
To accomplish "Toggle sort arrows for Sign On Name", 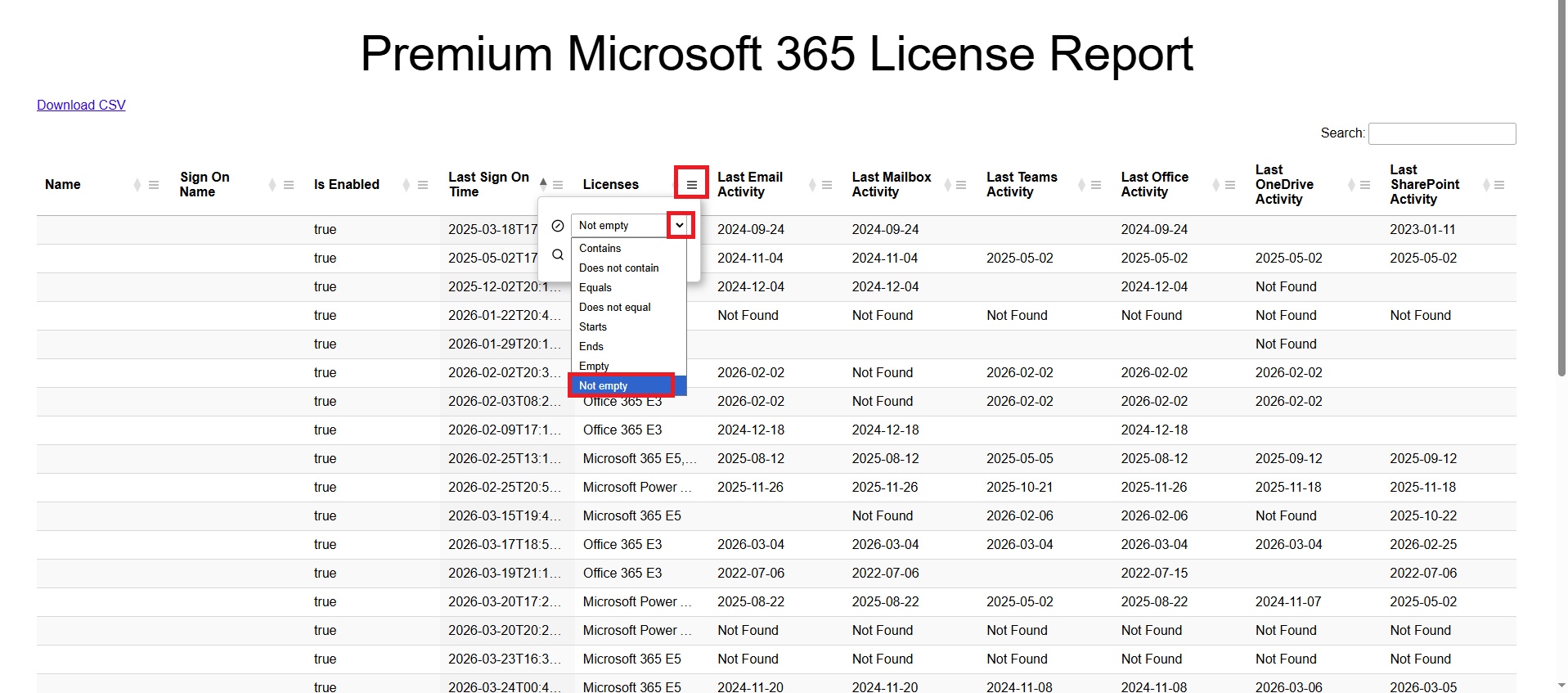I will (272, 185).
